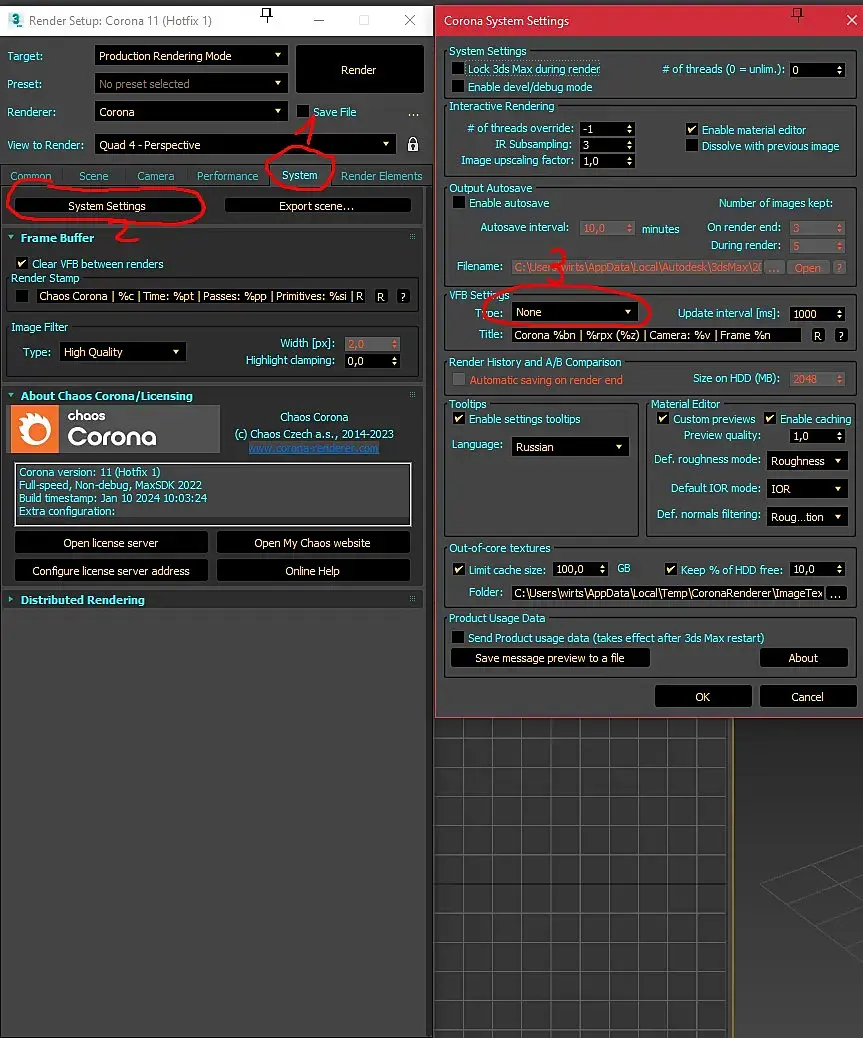This screenshot has height=1038, width=863.
Task: Open the Renderer dropdown
Action: pos(191,111)
